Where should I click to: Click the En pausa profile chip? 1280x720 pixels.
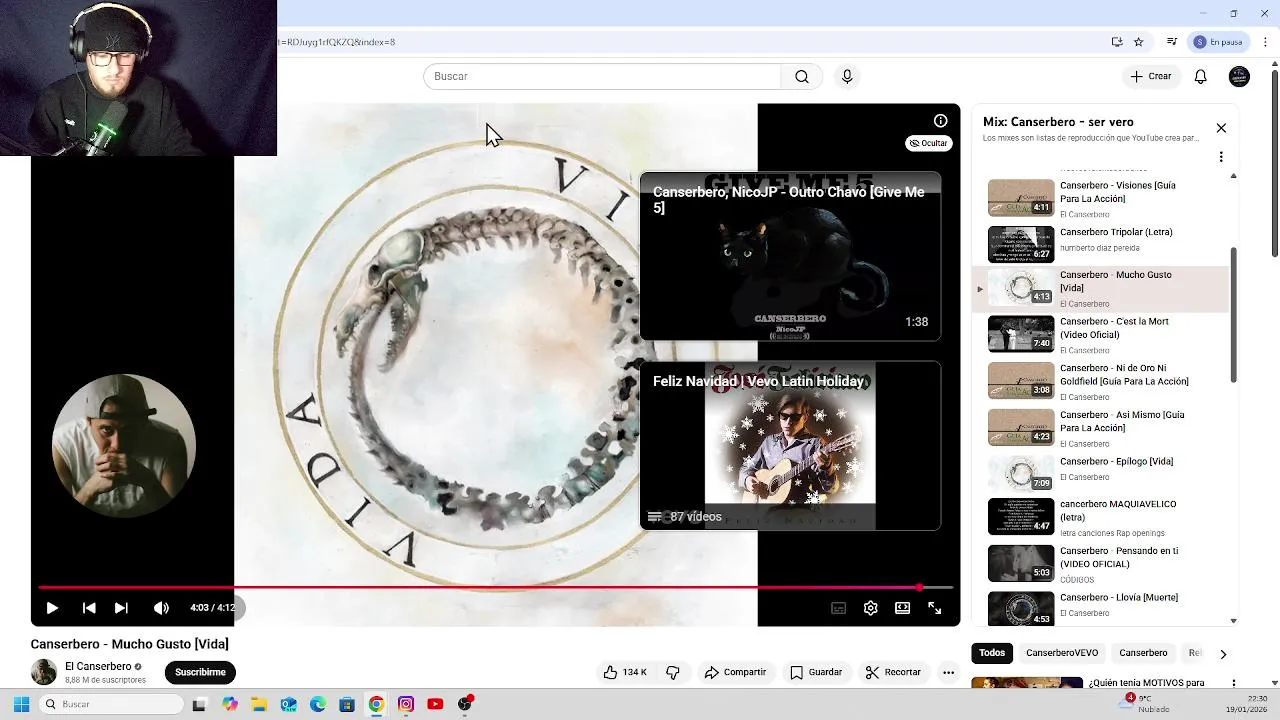[1218, 42]
